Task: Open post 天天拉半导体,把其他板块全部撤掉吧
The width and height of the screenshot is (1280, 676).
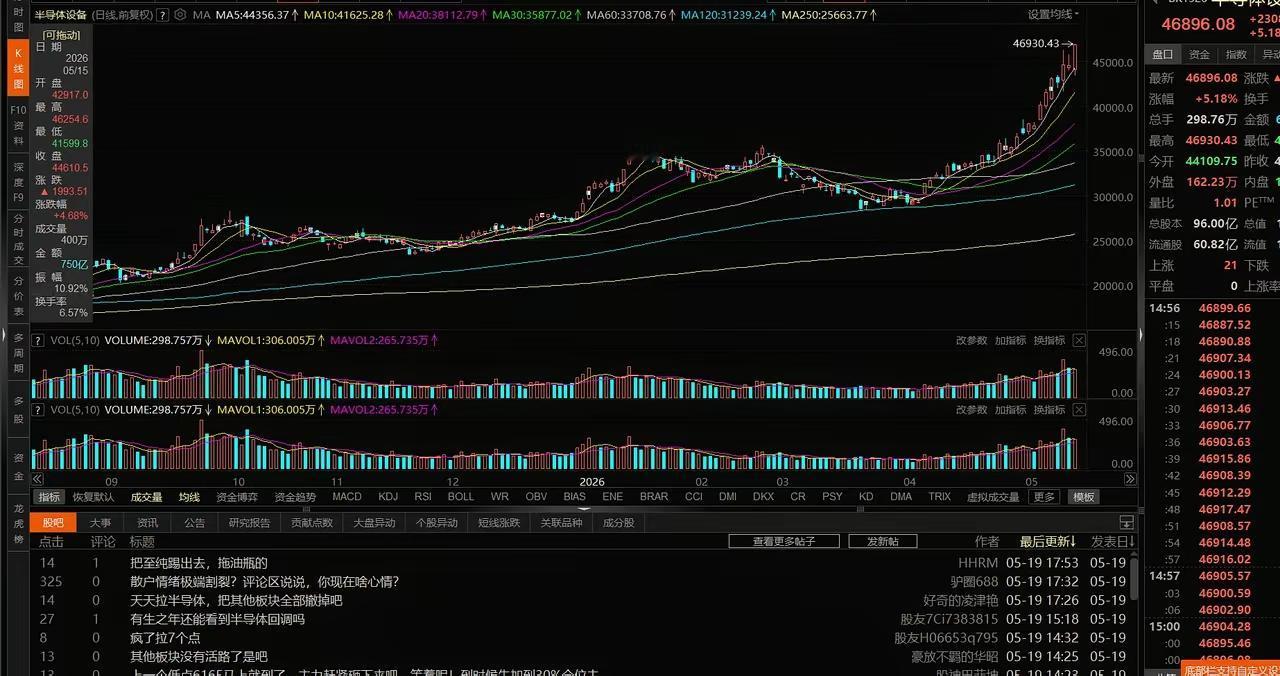Action: (236, 600)
